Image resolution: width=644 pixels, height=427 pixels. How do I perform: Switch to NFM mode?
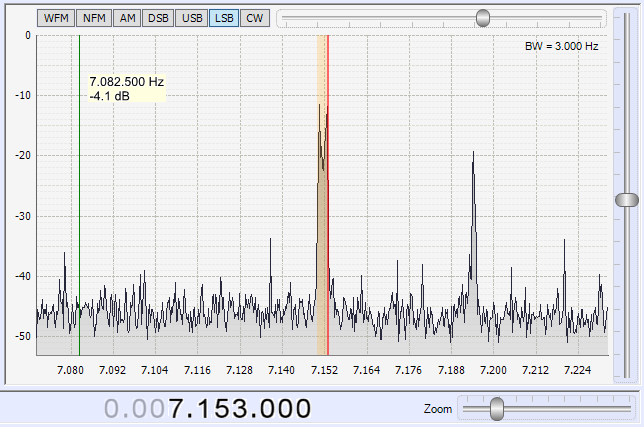93,18
